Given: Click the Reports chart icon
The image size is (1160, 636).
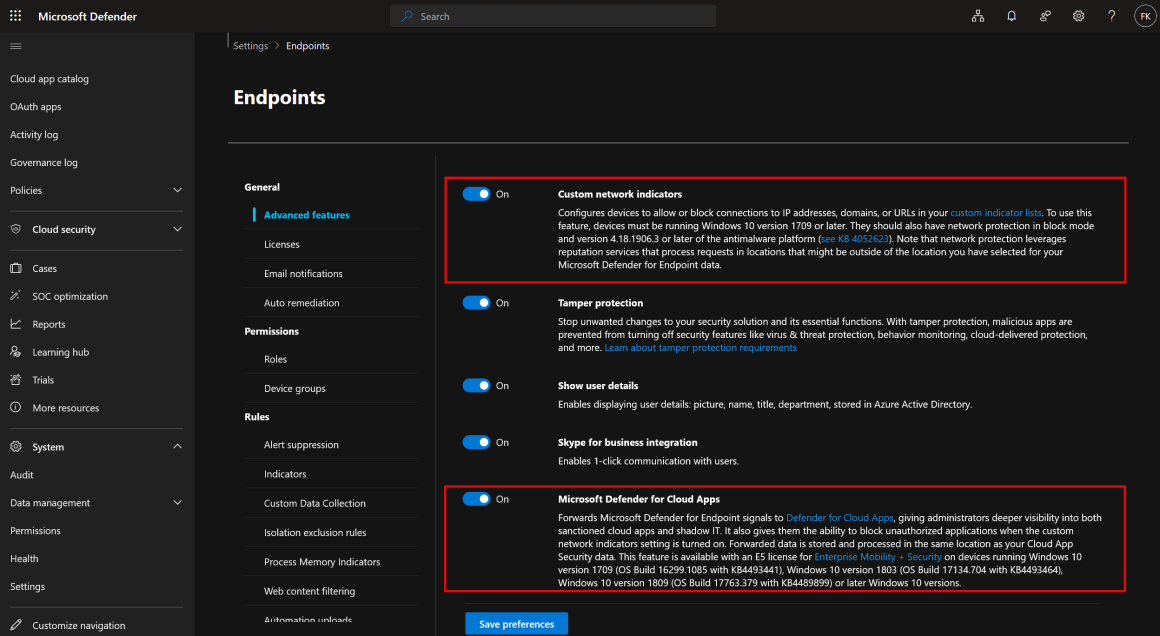Looking at the screenshot, I should click(16, 324).
